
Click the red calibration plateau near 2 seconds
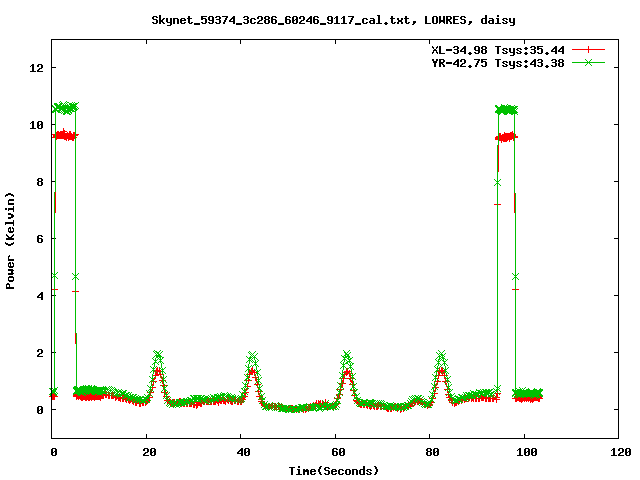(64, 135)
